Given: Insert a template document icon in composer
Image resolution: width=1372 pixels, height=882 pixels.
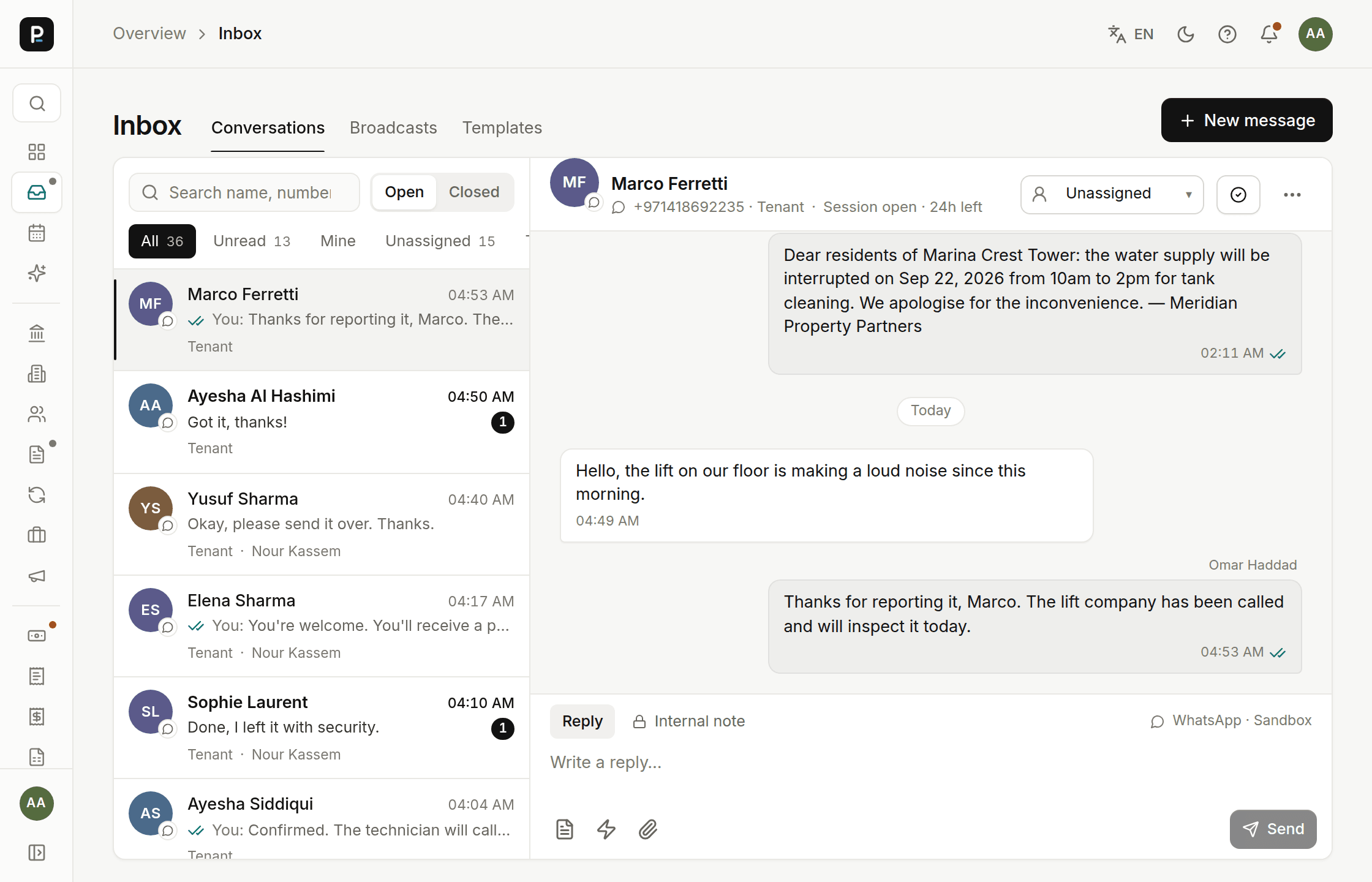Looking at the screenshot, I should 565,829.
